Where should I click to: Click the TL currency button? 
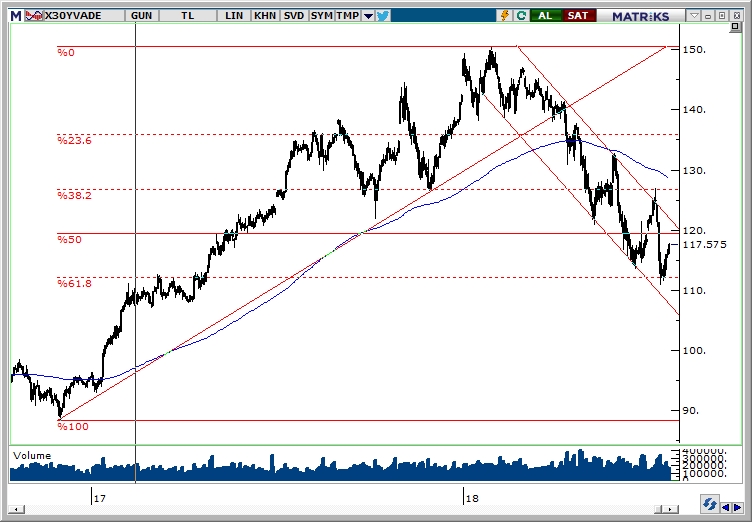coord(188,16)
